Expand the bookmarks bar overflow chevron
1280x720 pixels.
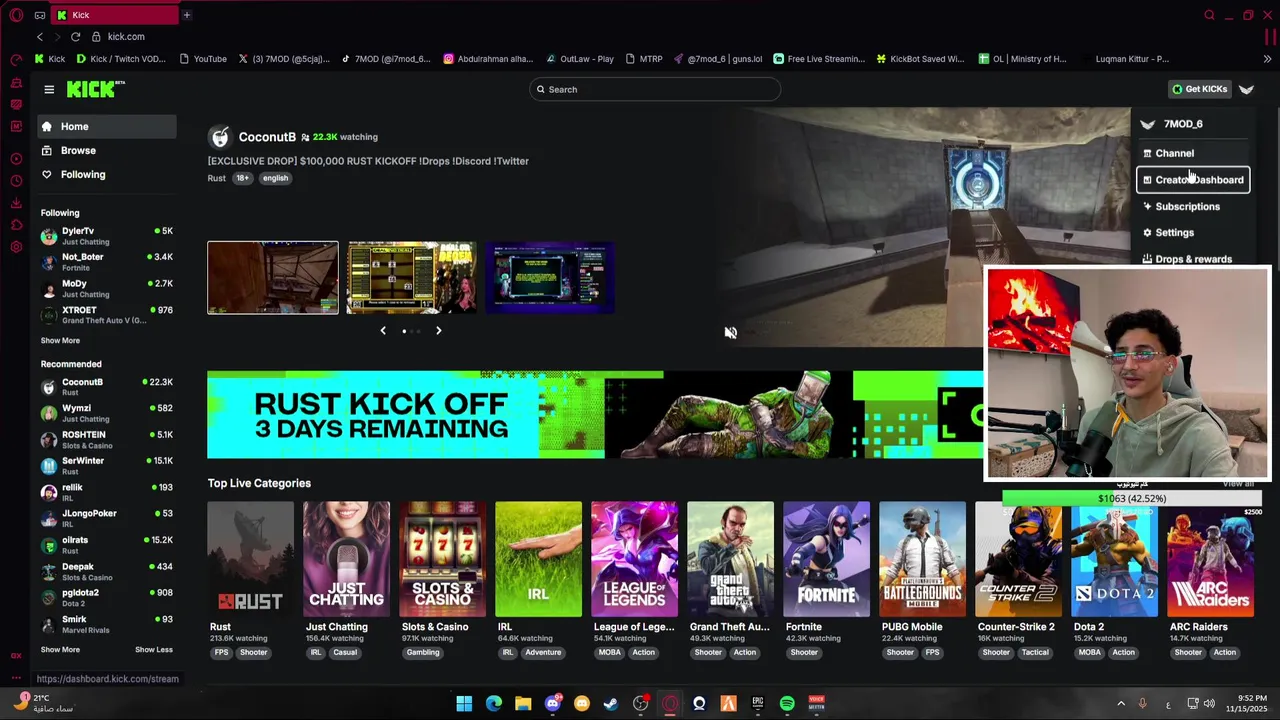tap(1267, 59)
